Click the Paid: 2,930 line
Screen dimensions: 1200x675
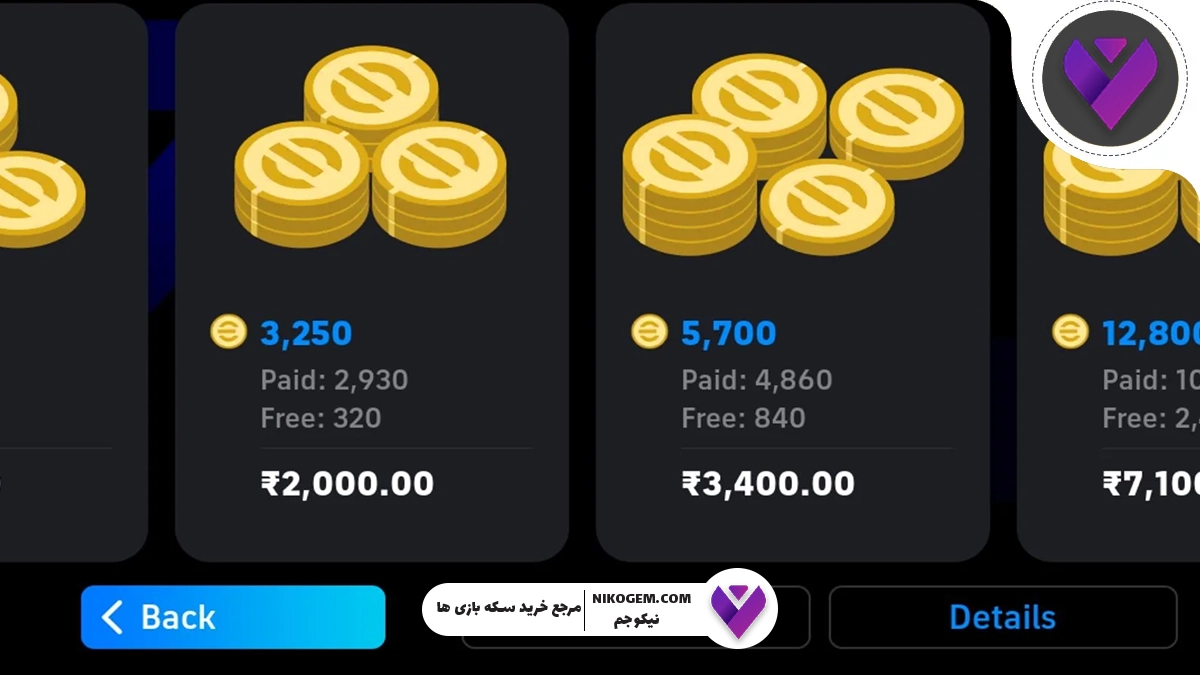click(334, 380)
